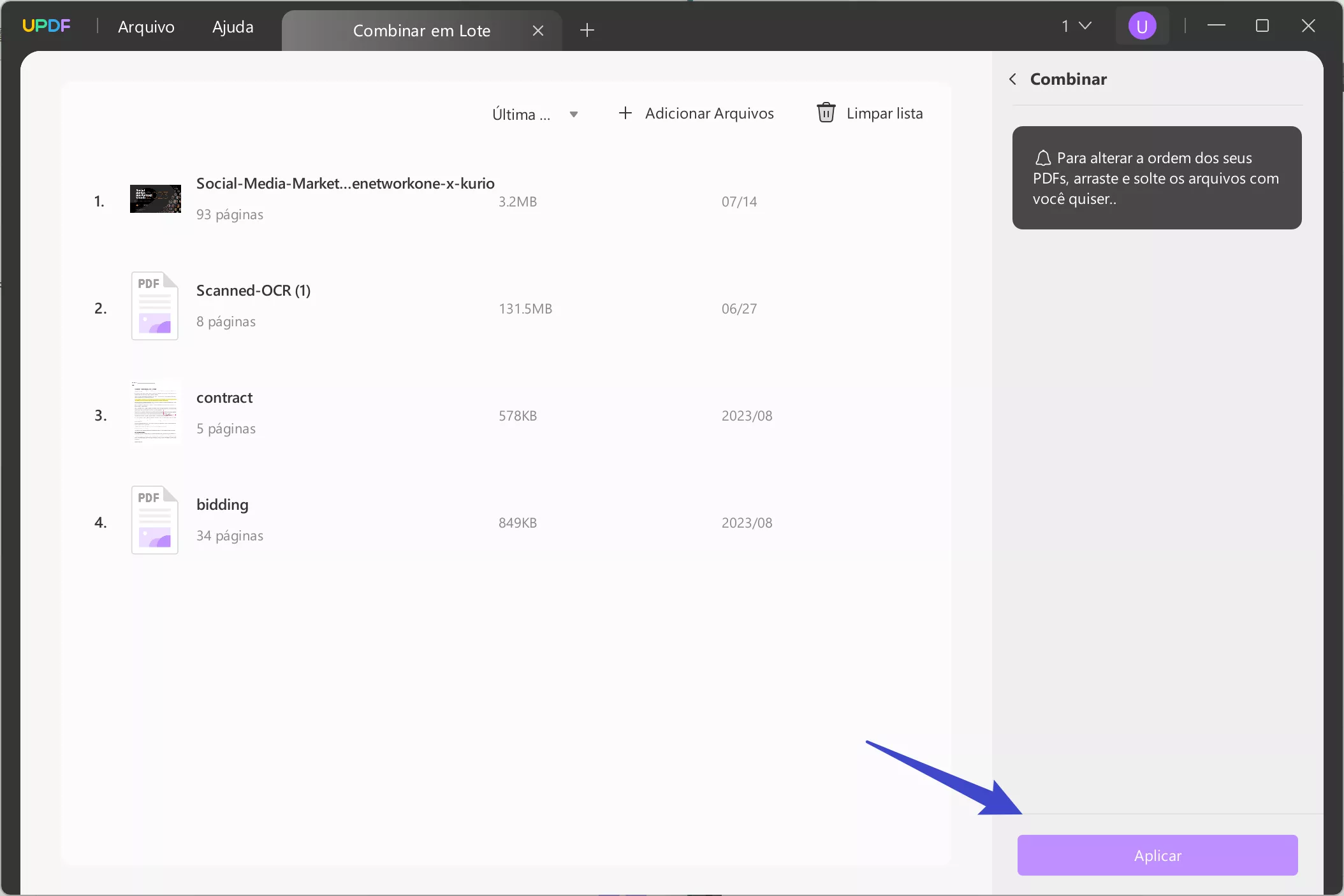Click the UPDF logo icon
This screenshot has height=896, width=1344.
(x=46, y=26)
